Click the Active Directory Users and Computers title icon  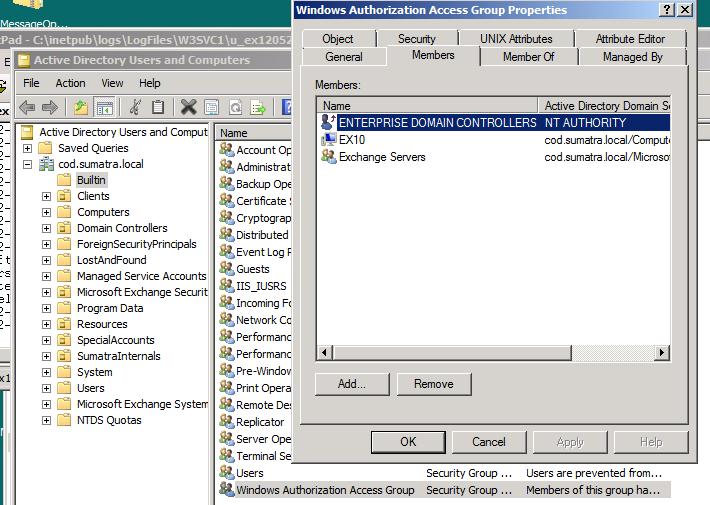pyautogui.click(x=24, y=60)
